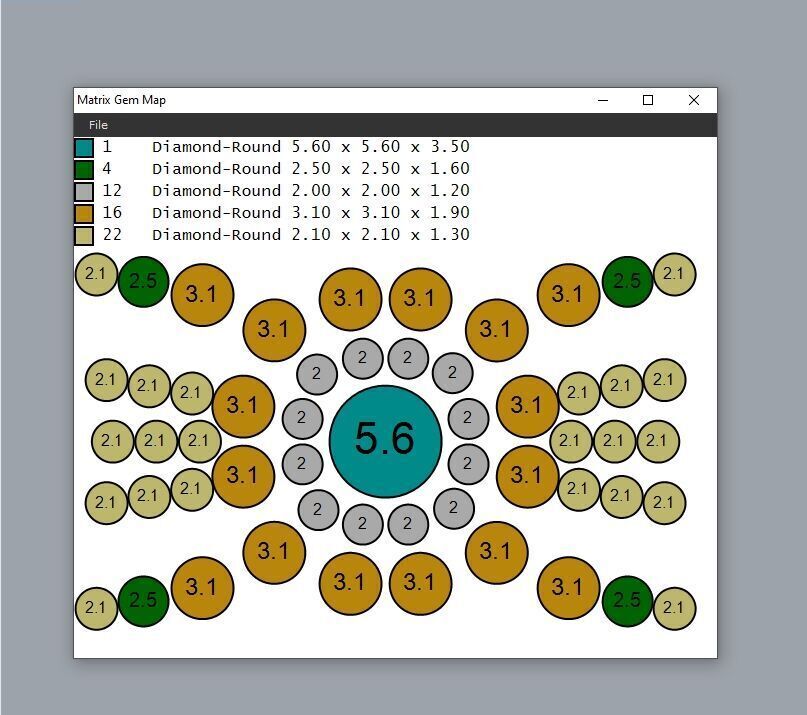
Task: Select the green 2.5 gem at bottom right
Action: (x=627, y=601)
